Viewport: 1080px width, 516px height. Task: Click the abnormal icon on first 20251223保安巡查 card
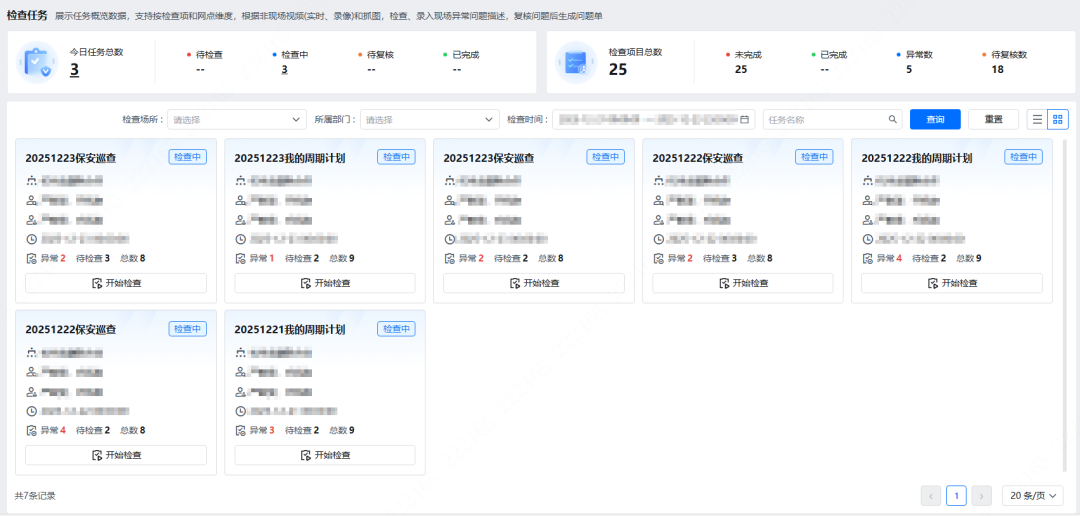point(31,258)
